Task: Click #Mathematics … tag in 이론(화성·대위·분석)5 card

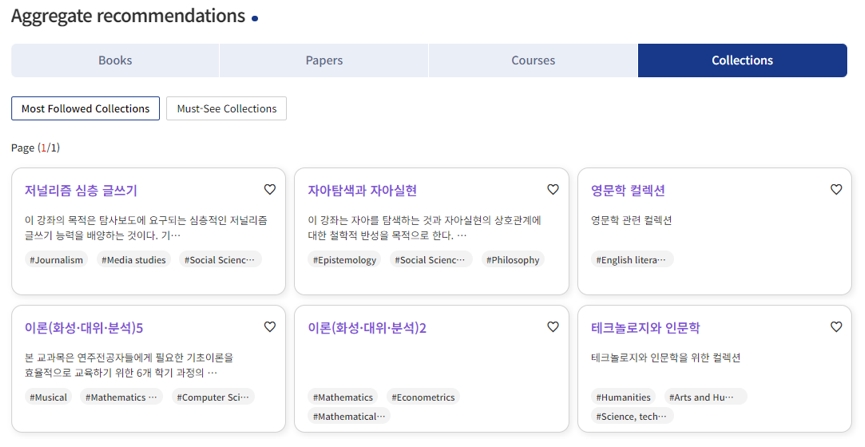Action: [121, 397]
